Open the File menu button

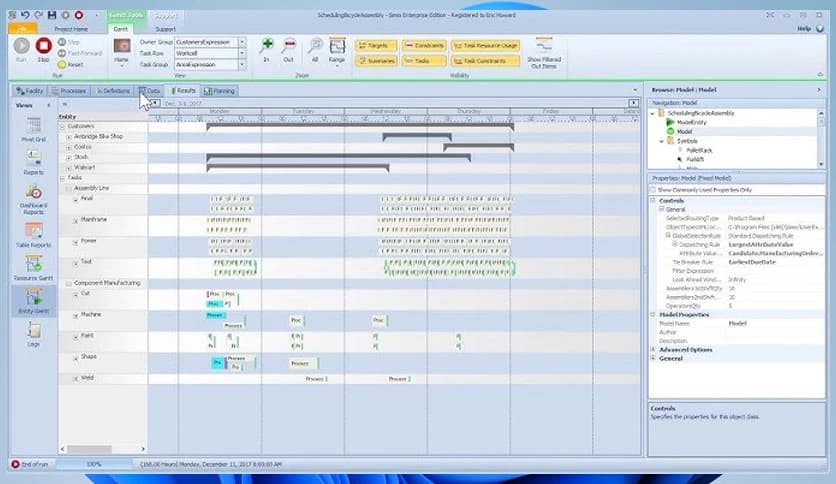click(22, 29)
